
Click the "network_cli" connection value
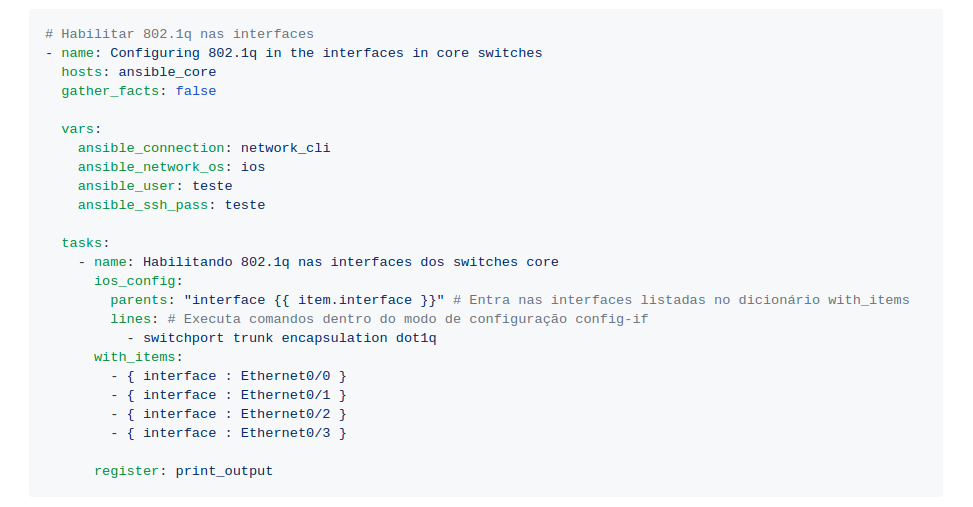[x=285, y=148]
